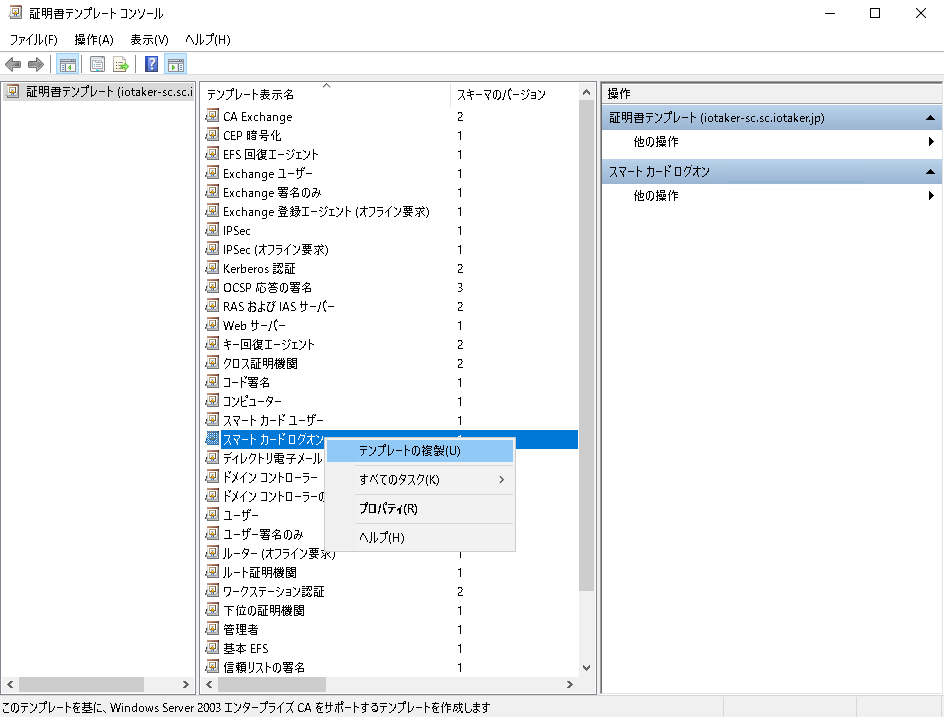
Task: Collapse the スマート カード ログオン actions section
Action: pos(929,172)
